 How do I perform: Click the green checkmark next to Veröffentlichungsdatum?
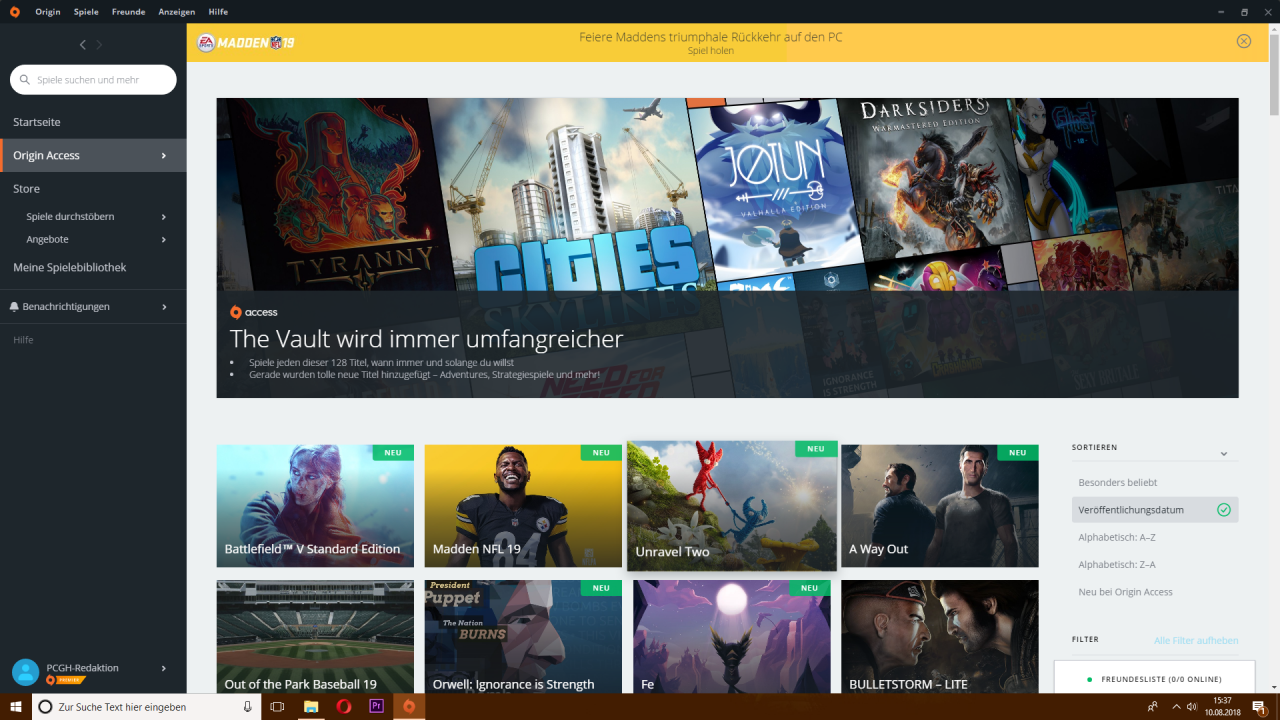[x=1224, y=510]
